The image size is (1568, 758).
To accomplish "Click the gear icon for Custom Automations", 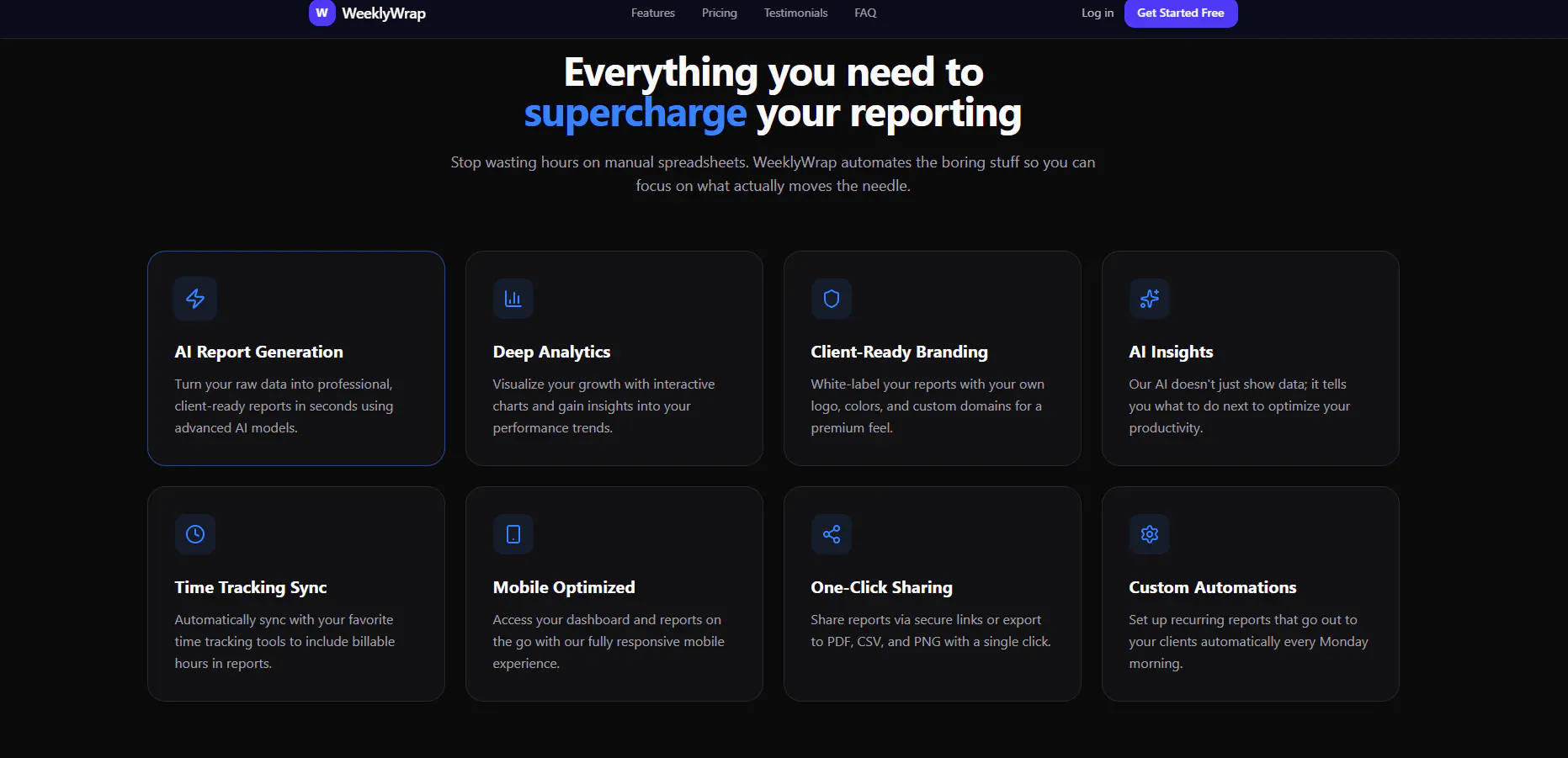I will click(1150, 534).
